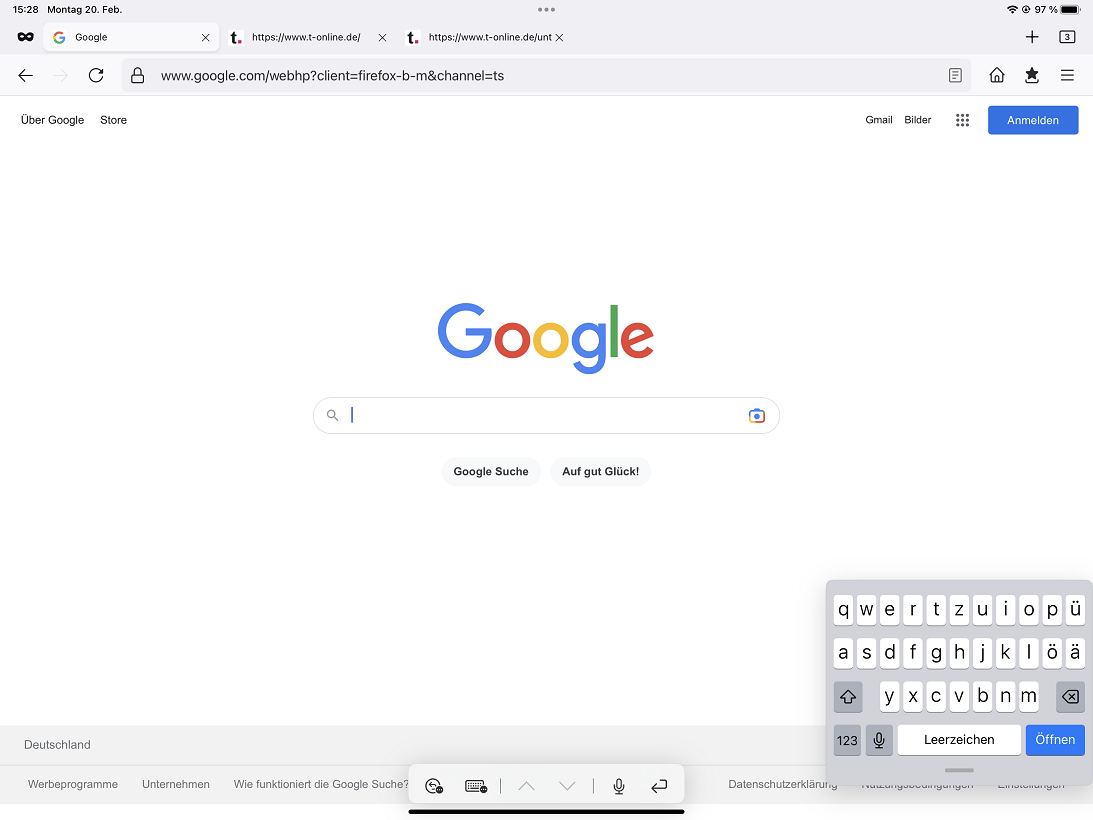Go back with the back arrow
The image size is (1093, 820).
(26, 75)
